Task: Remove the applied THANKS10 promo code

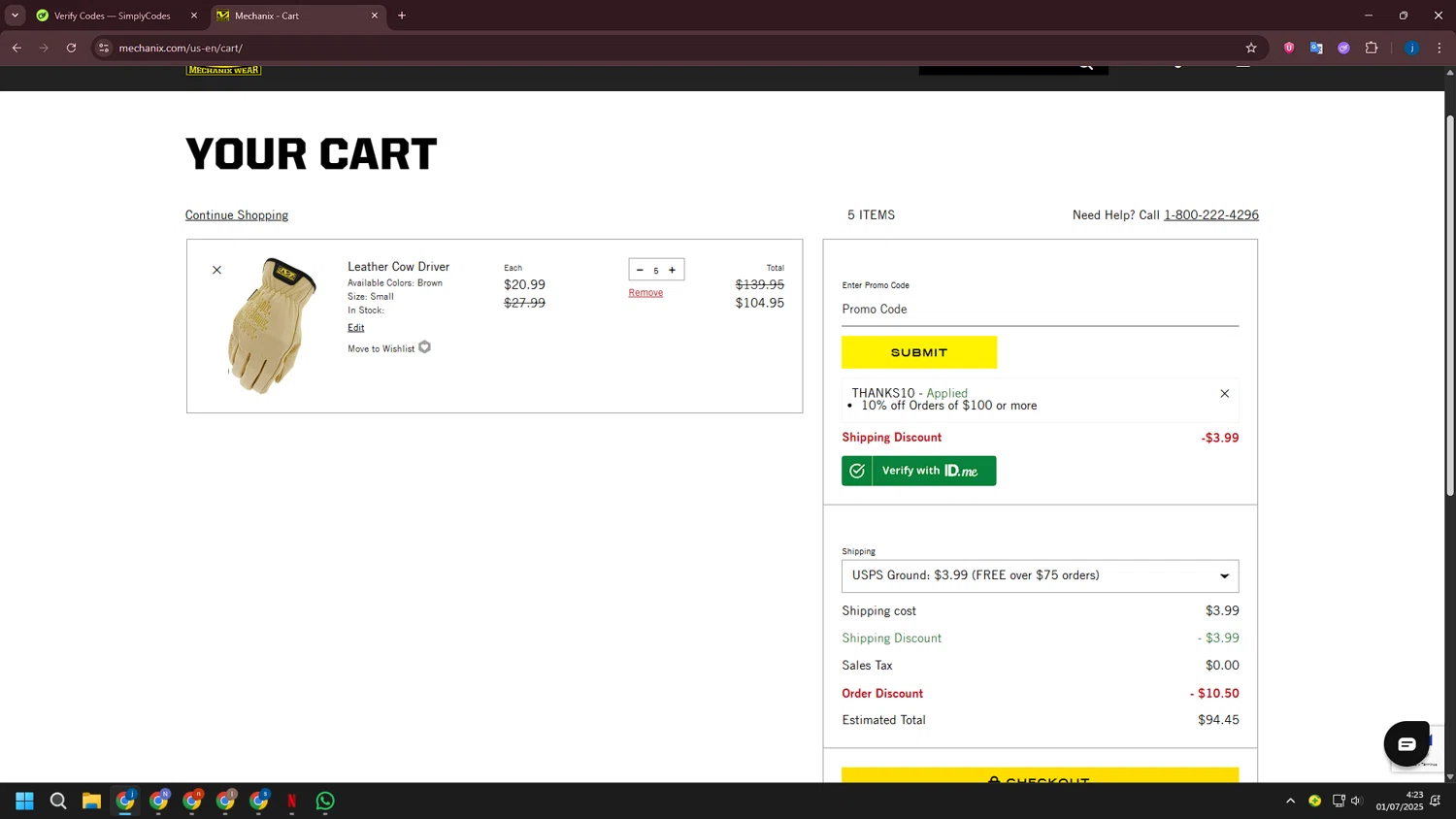Action: 1224,393
